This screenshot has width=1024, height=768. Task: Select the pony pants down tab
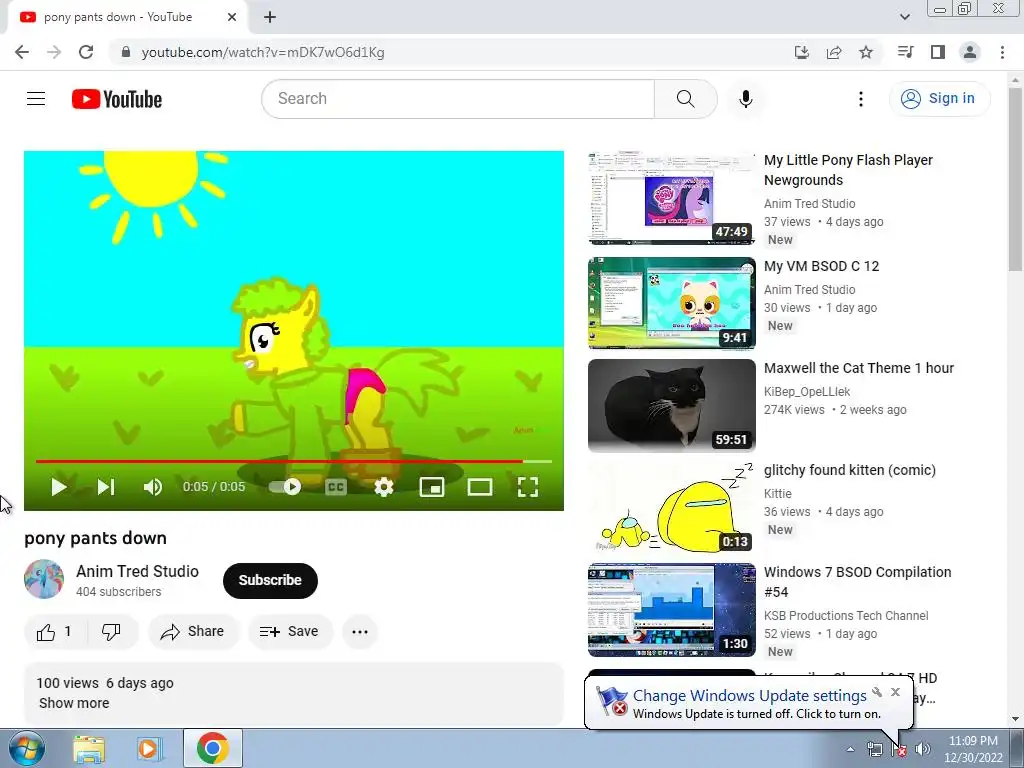click(x=127, y=17)
